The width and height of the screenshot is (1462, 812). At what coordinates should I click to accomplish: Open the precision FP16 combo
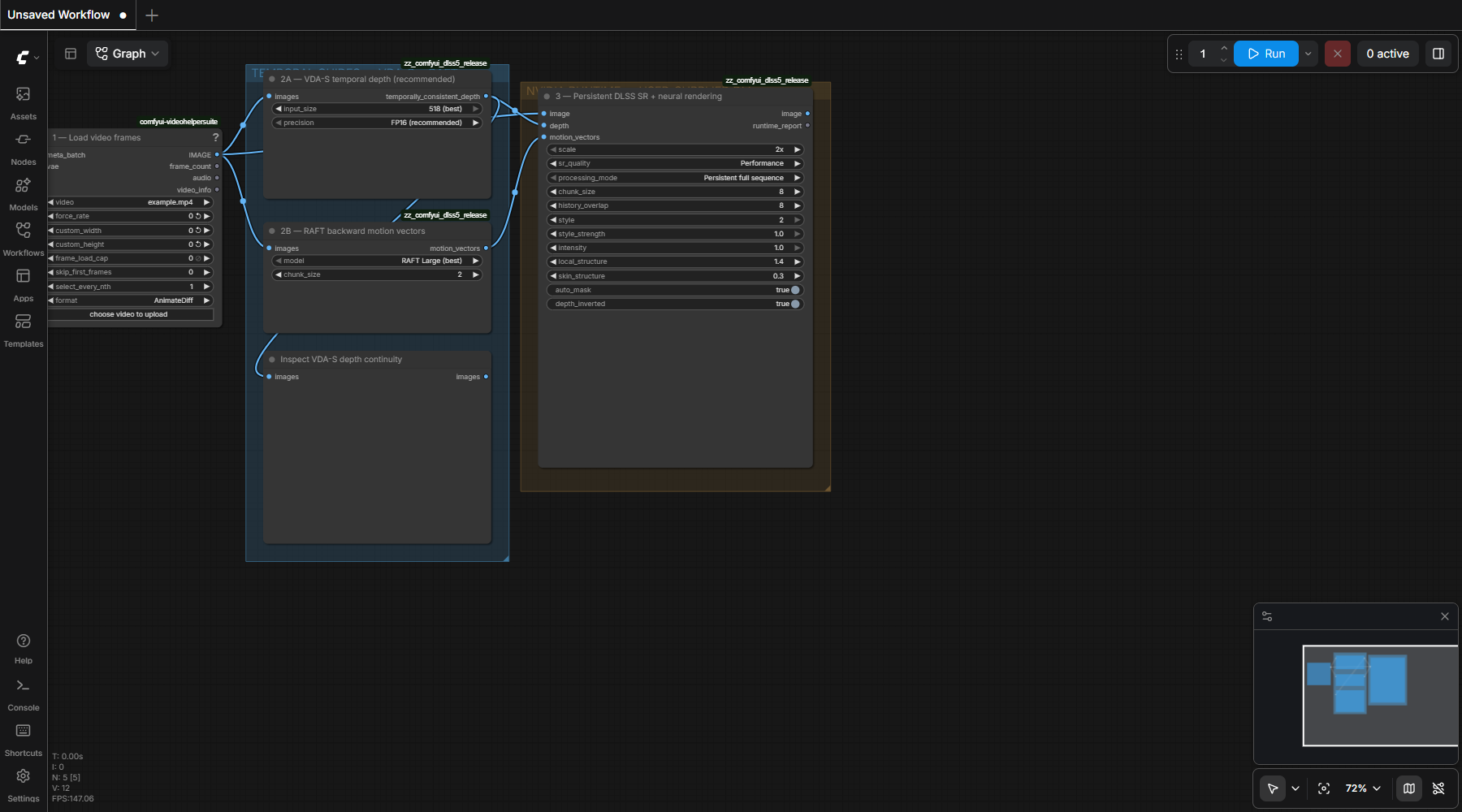click(377, 123)
